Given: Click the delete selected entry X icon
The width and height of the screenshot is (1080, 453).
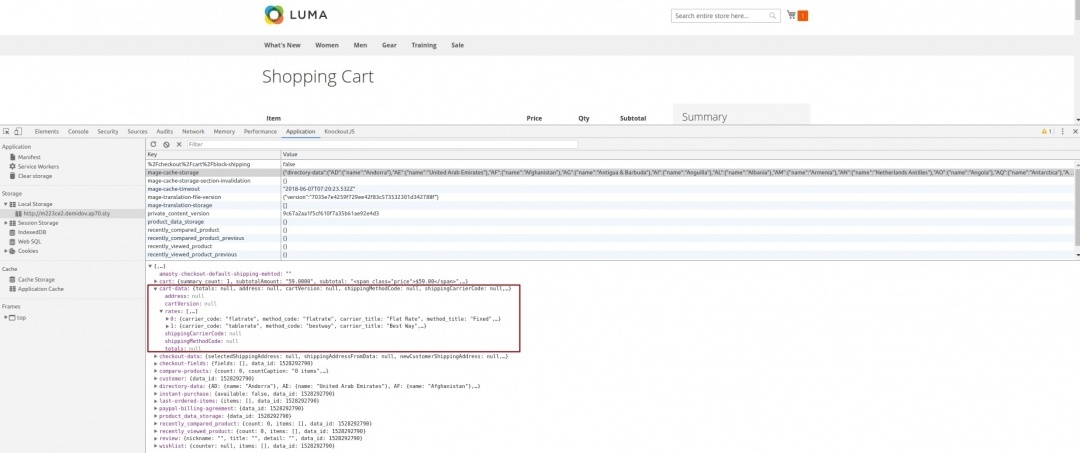Looking at the screenshot, I should point(179,144).
